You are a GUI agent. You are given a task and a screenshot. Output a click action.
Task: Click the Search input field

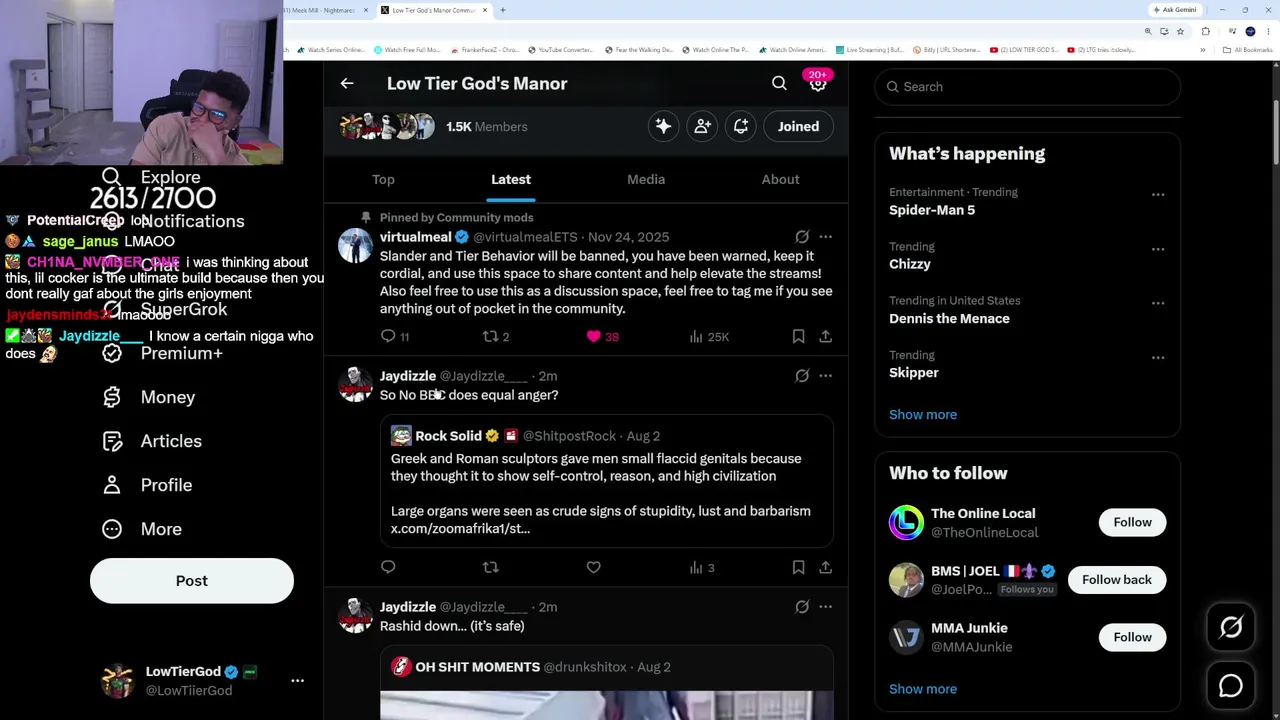(x=1028, y=87)
